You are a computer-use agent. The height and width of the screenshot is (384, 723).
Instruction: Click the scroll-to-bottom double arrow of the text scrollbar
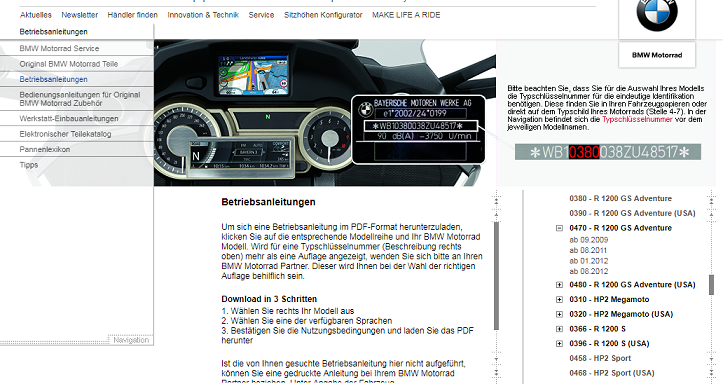(x=496, y=372)
